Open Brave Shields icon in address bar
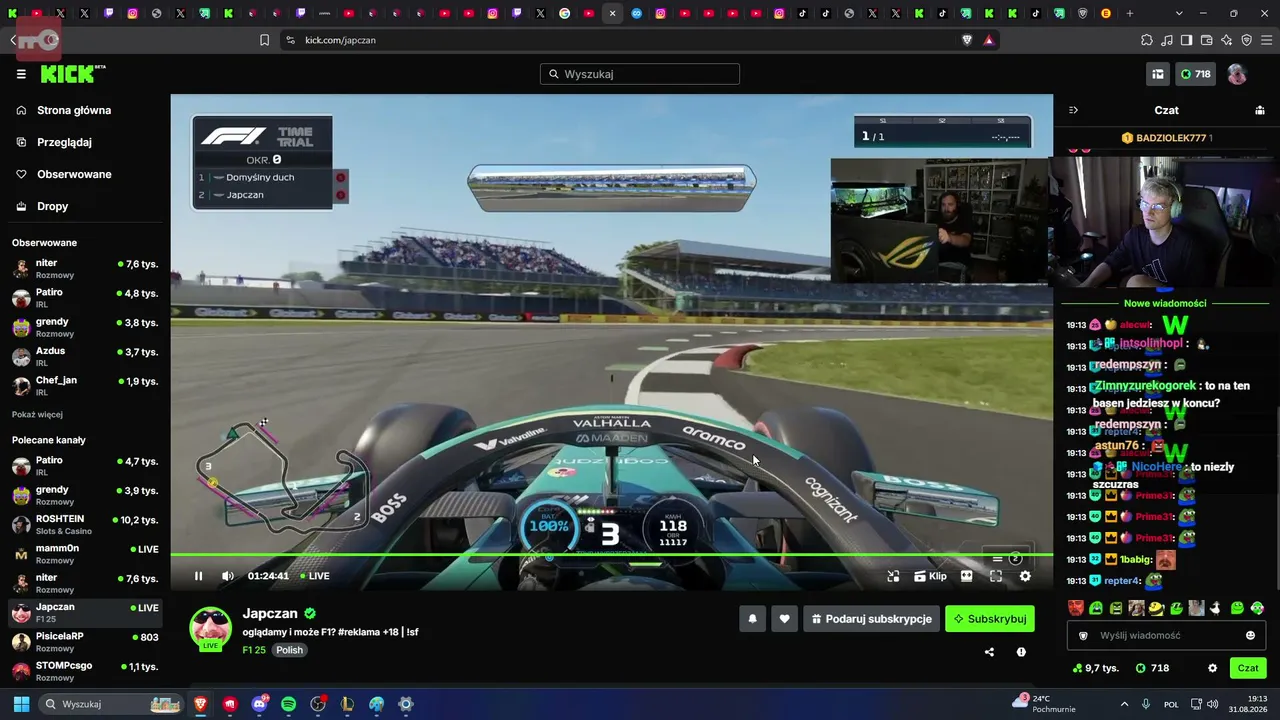Image resolution: width=1280 pixels, height=720 pixels. [967, 40]
